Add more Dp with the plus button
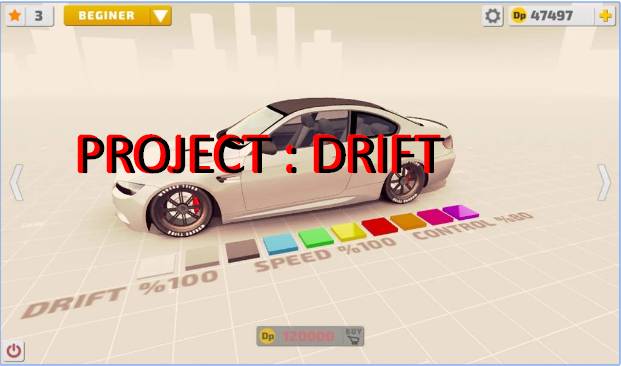 pos(605,16)
